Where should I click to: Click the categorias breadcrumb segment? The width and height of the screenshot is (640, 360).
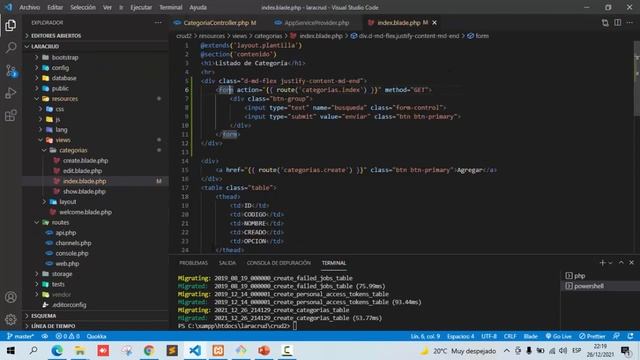click(268, 36)
